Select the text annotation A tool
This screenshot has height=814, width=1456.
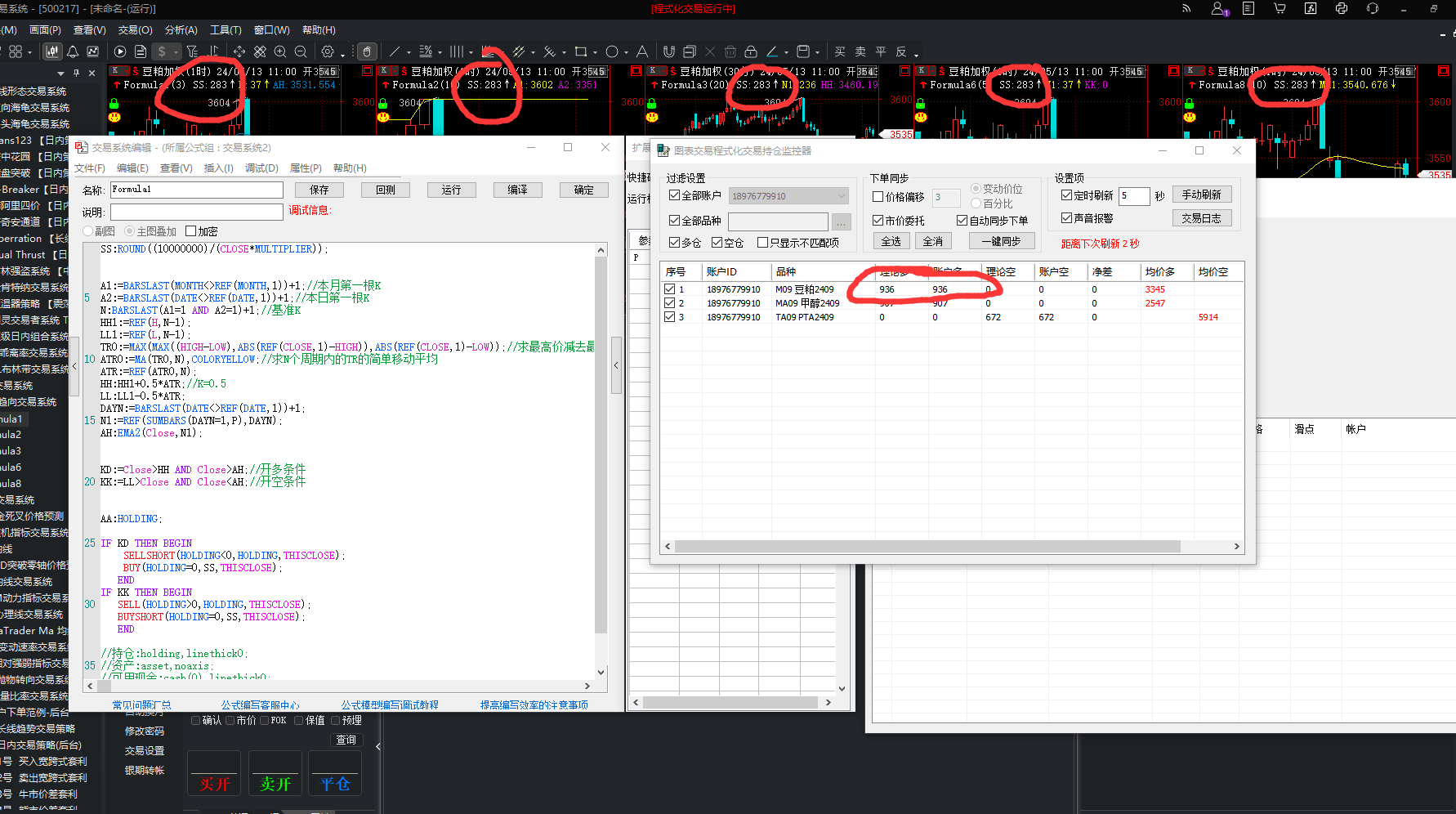pyautogui.click(x=642, y=51)
